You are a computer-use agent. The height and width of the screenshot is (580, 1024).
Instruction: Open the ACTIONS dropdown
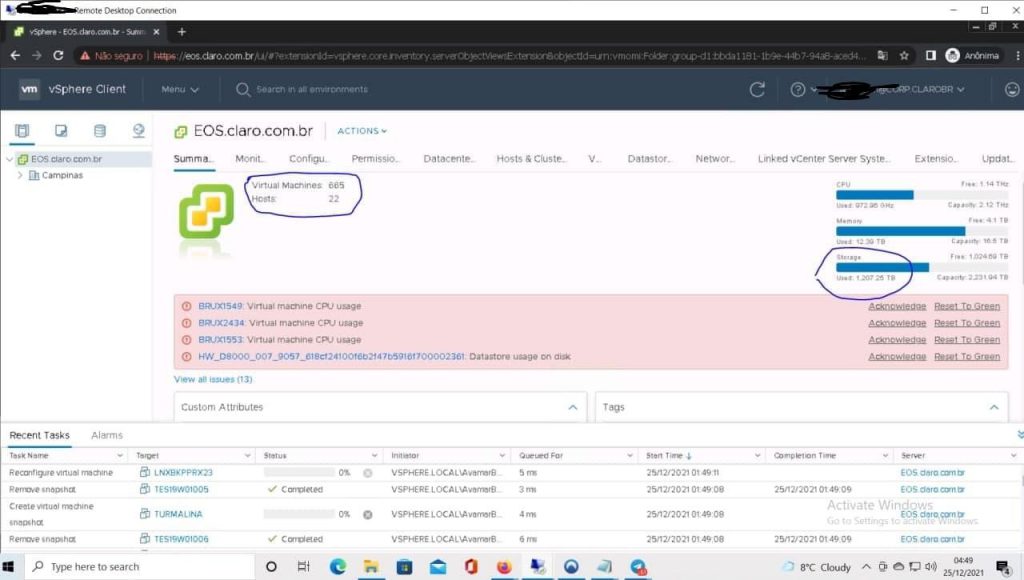click(362, 131)
